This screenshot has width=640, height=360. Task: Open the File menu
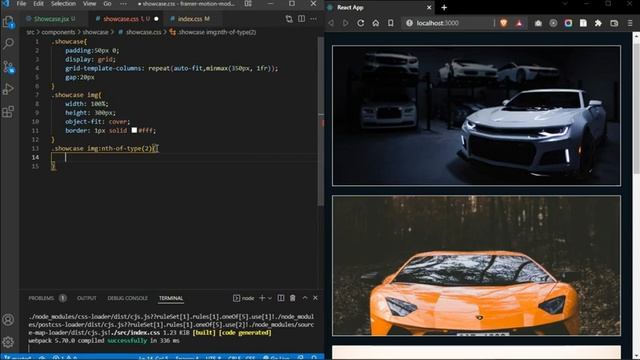(x=21, y=4)
